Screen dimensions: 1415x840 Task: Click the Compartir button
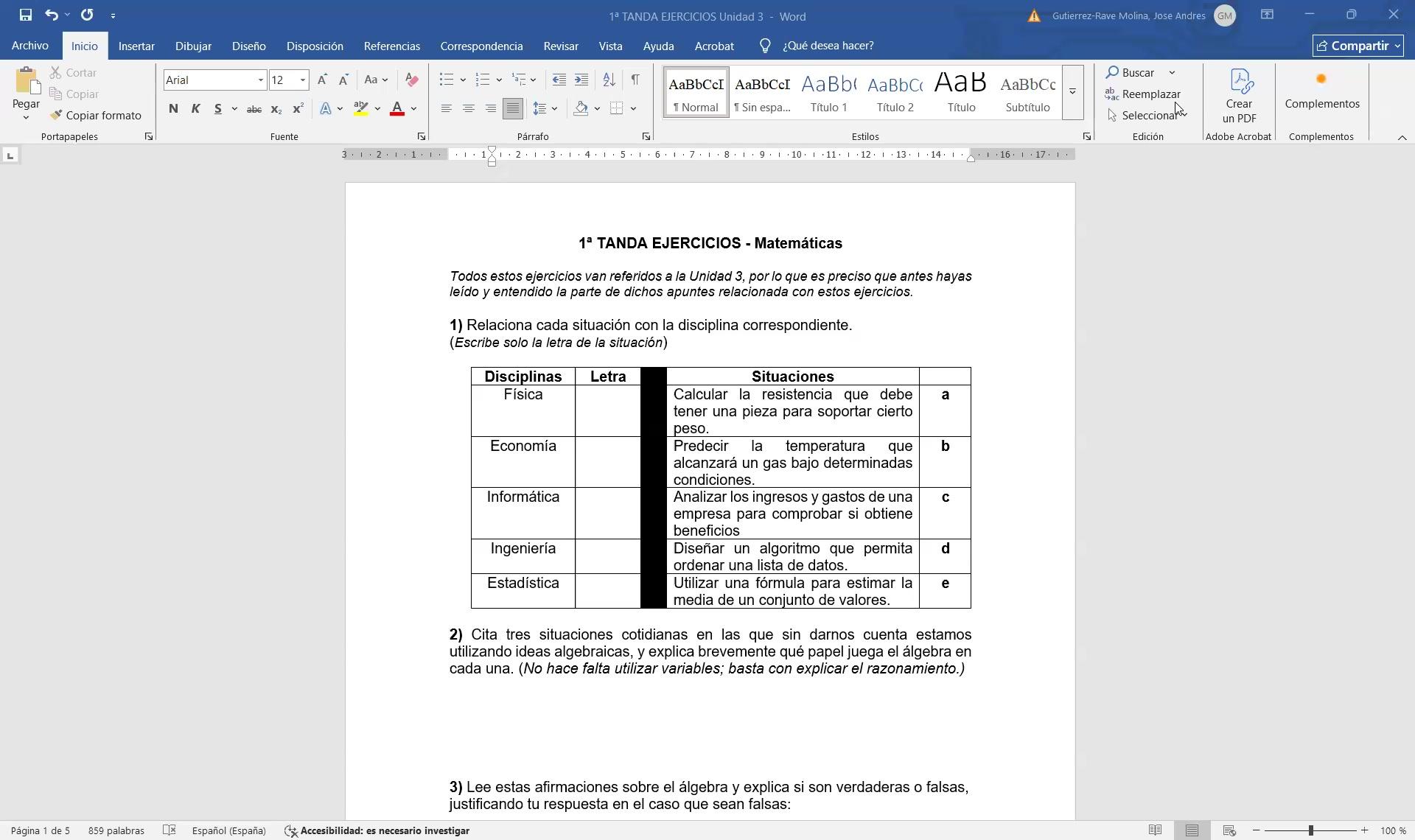click(x=1358, y=46)
